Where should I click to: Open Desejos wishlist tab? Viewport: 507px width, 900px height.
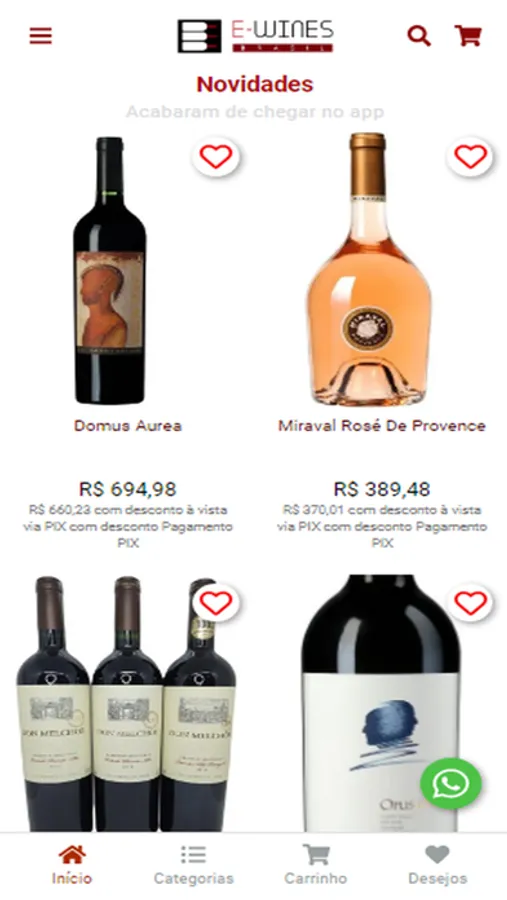click(438, 866)
